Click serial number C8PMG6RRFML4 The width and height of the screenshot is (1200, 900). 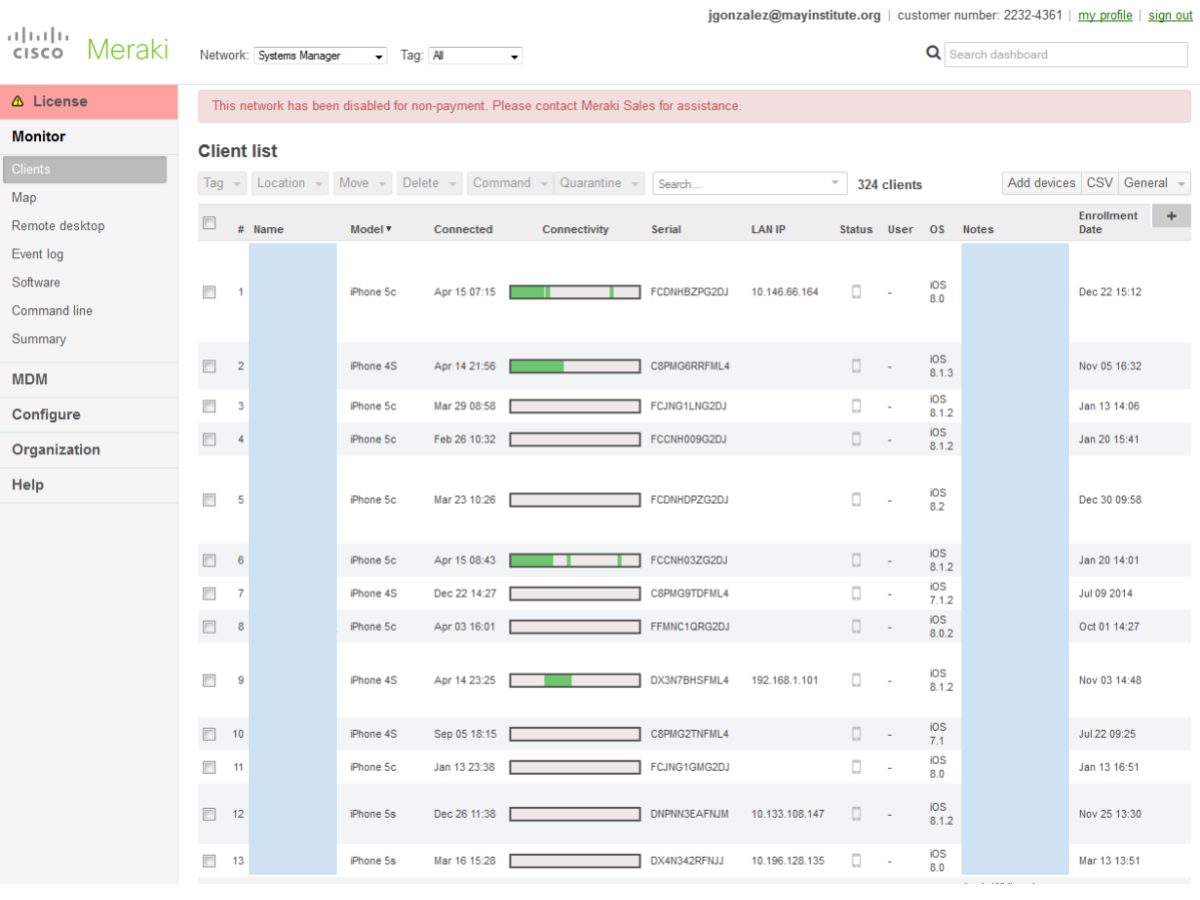click(x=690, y=366)
